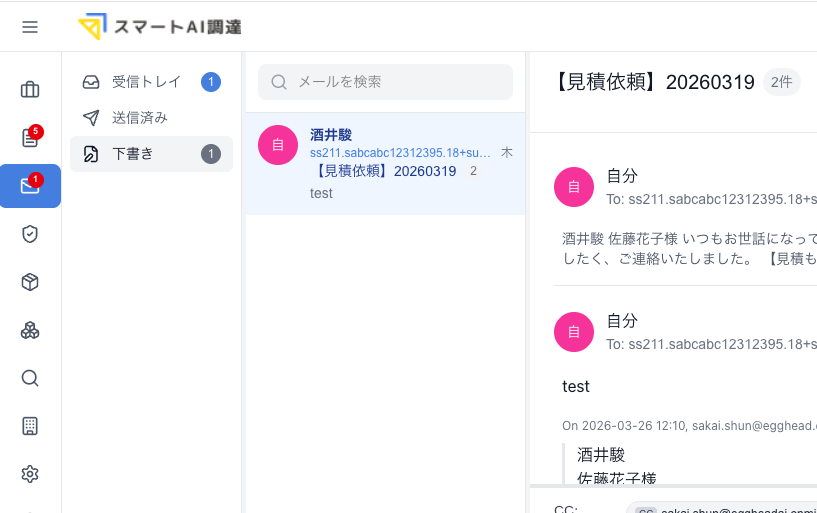Screen dimensions: 817x513
Task: Open the document list with 5 badge
Action: [30, 137]
